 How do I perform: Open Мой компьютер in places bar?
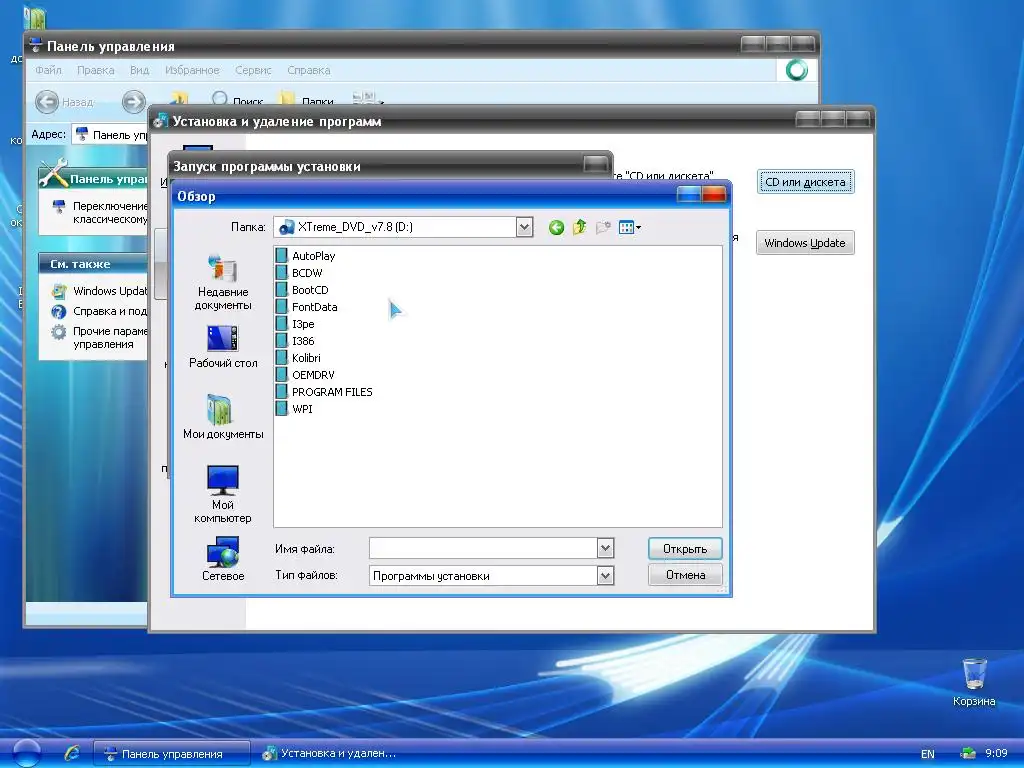(223, 494)
